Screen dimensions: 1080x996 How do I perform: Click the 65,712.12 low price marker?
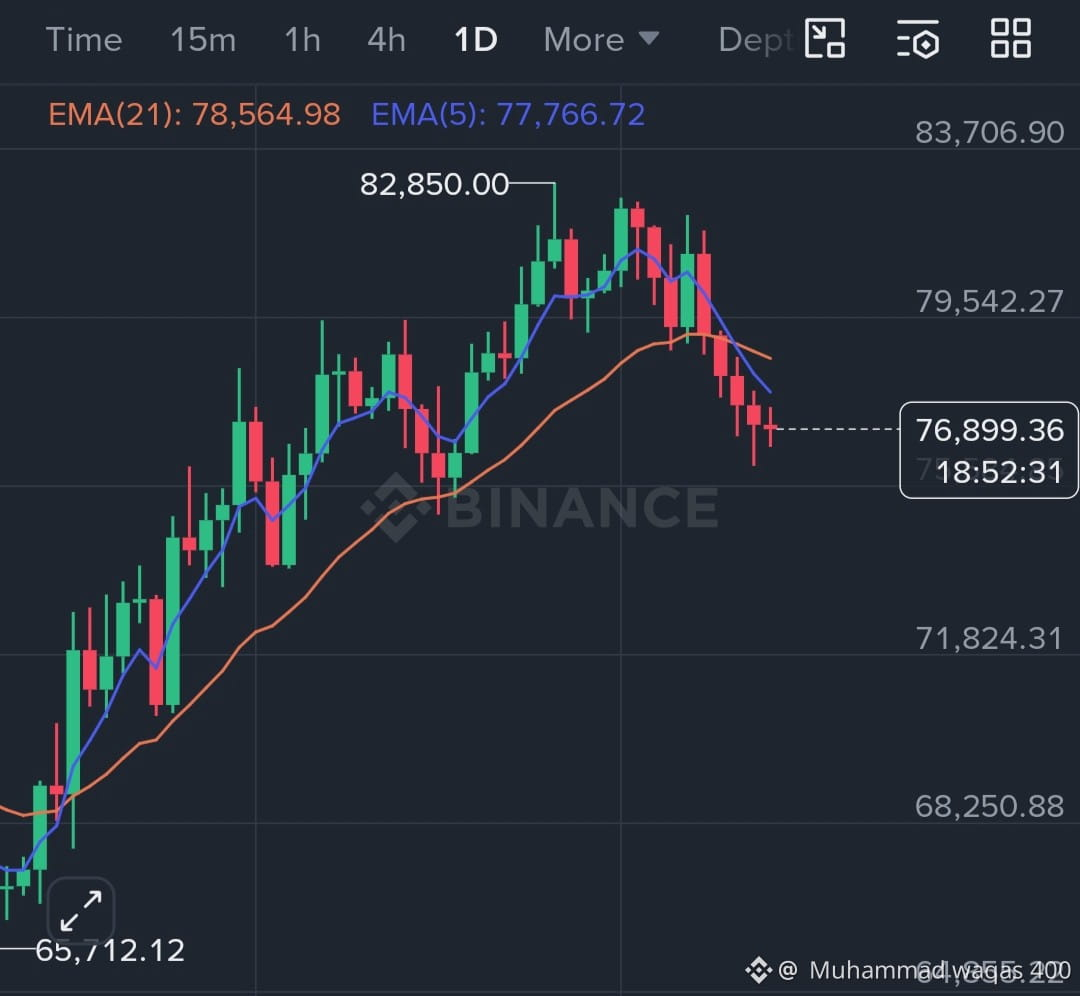pos(110,951)
